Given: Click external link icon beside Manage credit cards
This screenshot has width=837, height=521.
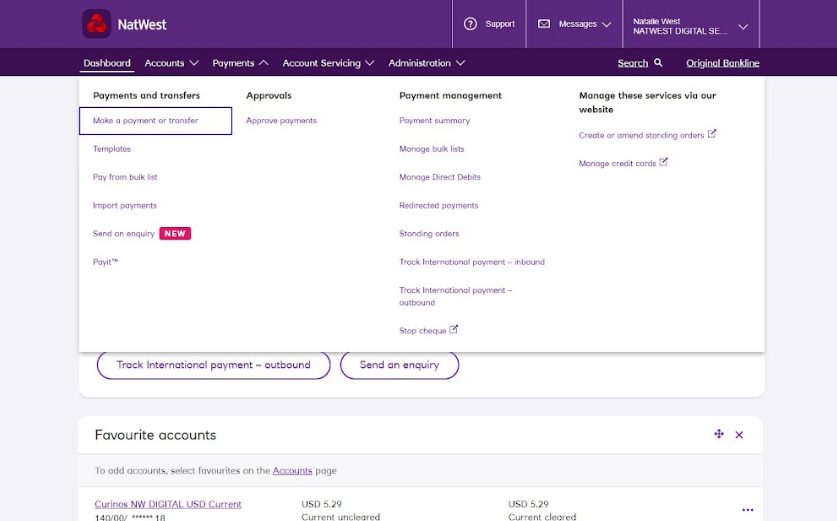Looking at the screenshot, I should [664, 162].
